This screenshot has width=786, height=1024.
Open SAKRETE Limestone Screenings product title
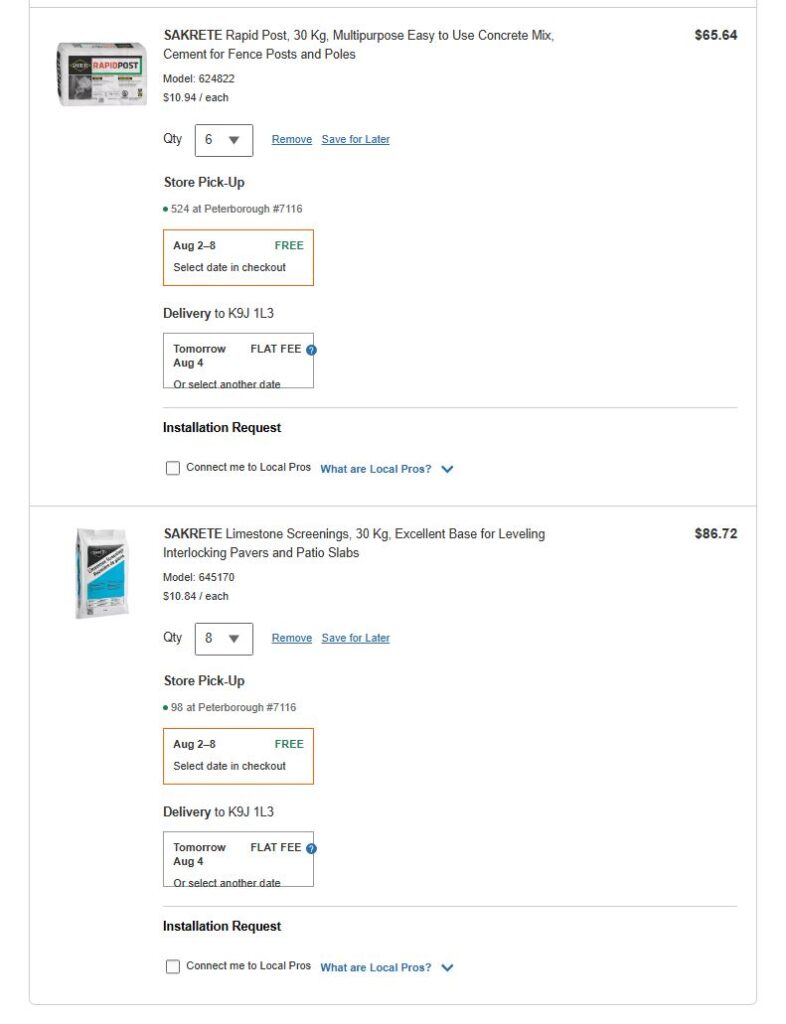[x=354, y=543]
